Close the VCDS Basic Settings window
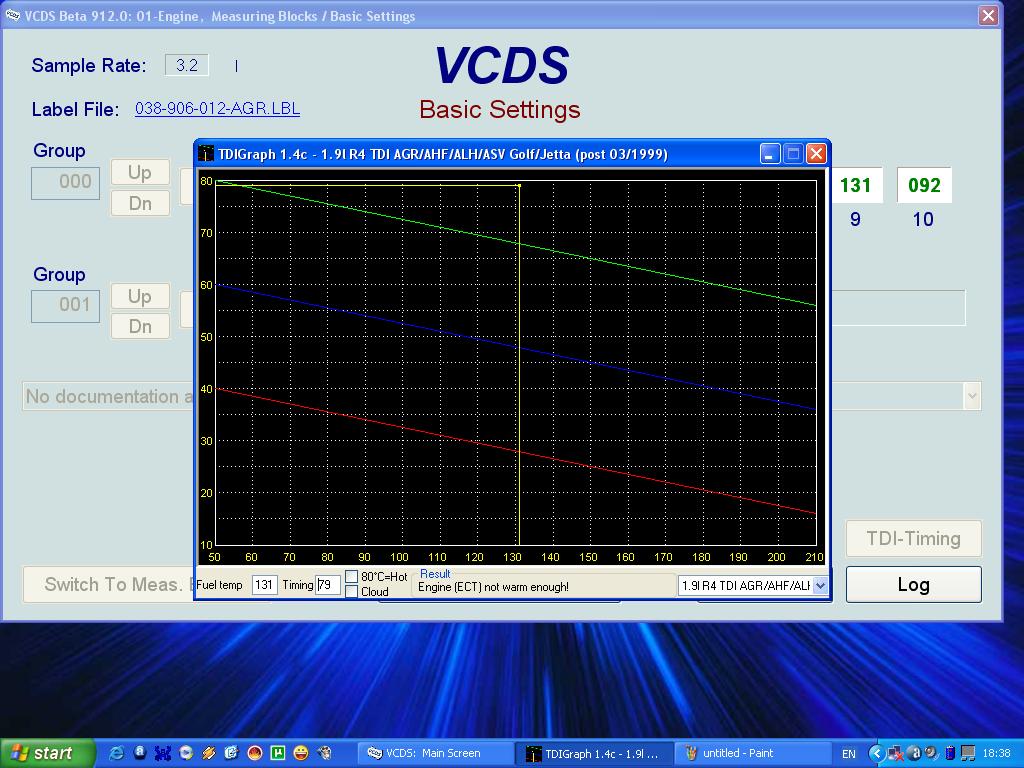The image size is (1024, 768). pos(988,16)
